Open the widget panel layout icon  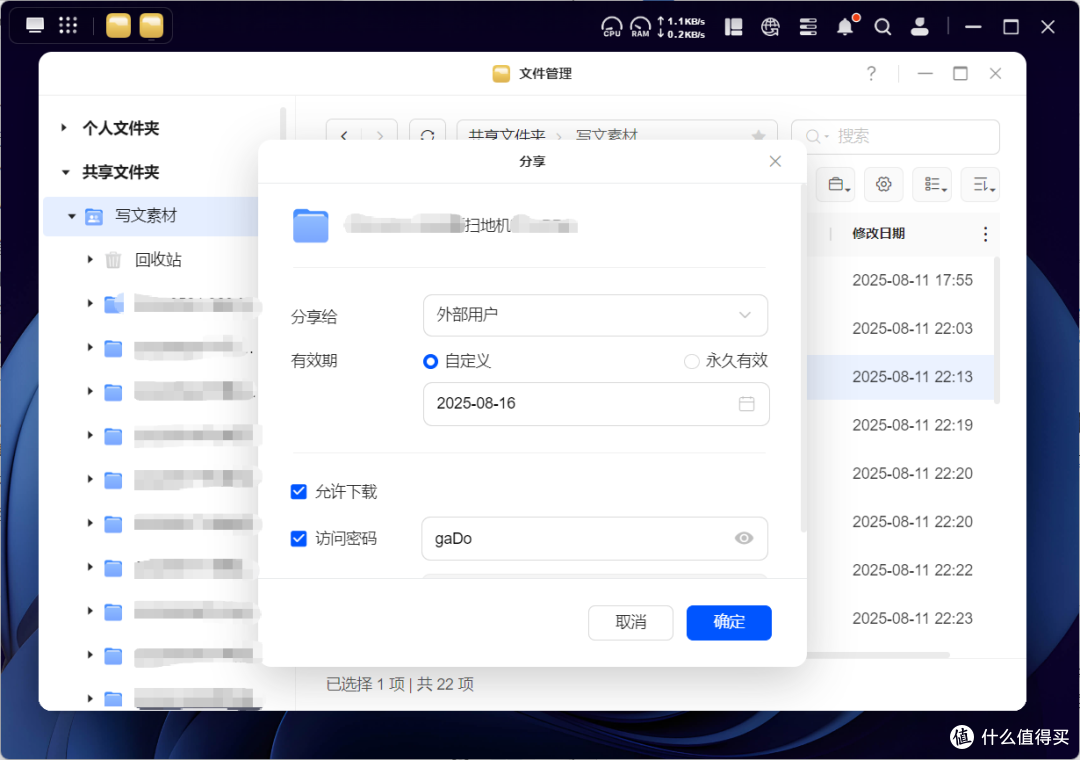point(734,27)
